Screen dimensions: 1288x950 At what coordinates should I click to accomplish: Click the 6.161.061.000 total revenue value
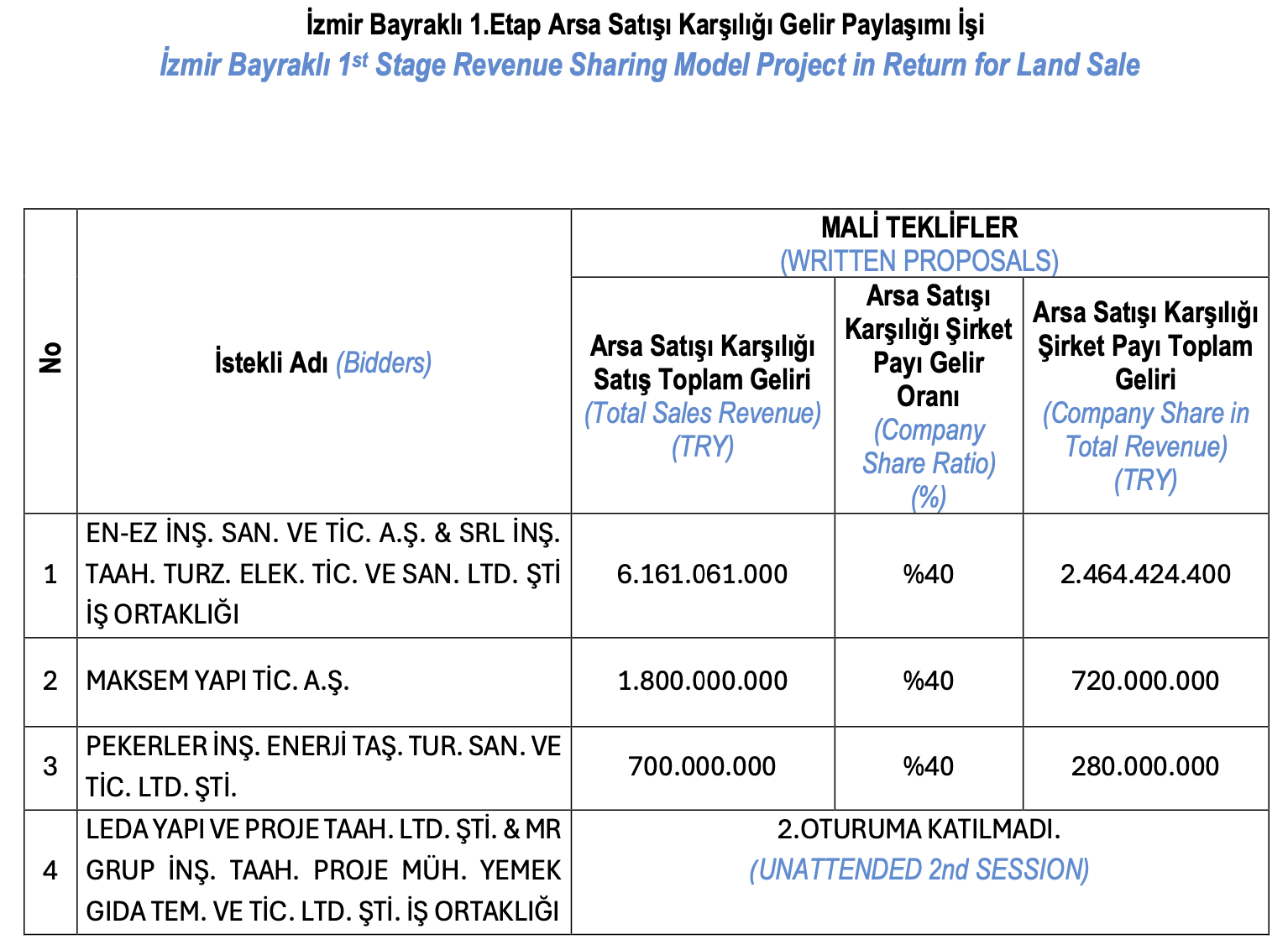(x=703, y=574)
